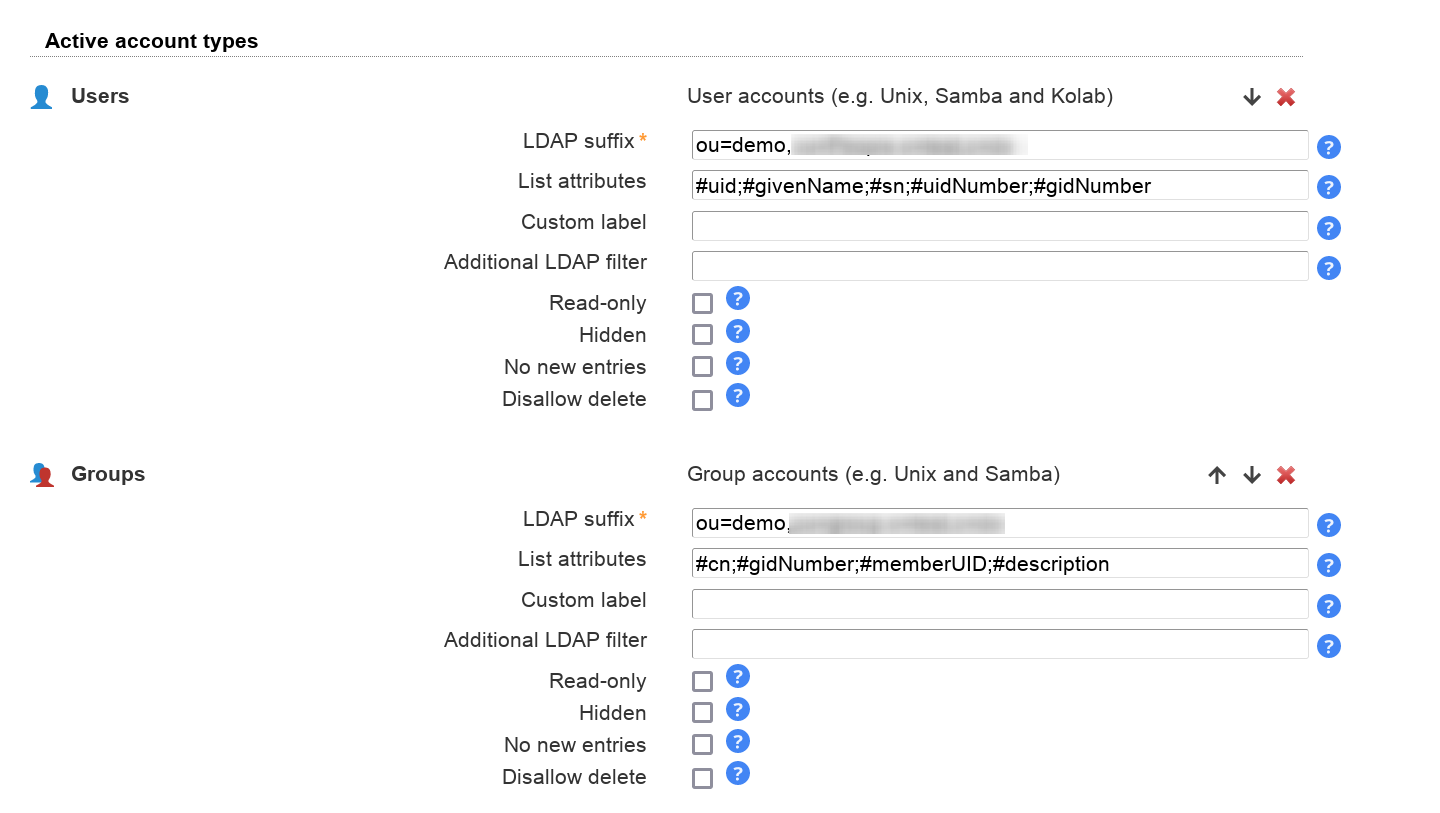
Task: Remove the Users account type
Action: click(1286, 97)
